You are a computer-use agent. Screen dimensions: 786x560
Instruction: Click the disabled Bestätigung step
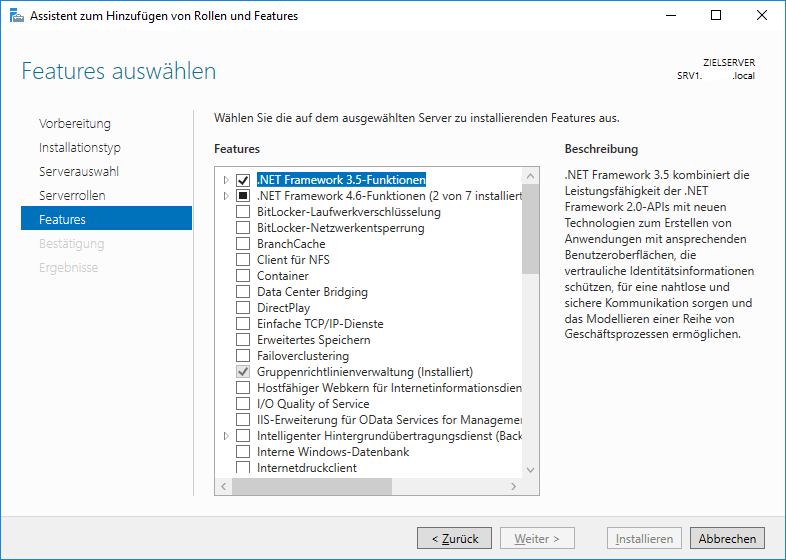pos(72,244)
